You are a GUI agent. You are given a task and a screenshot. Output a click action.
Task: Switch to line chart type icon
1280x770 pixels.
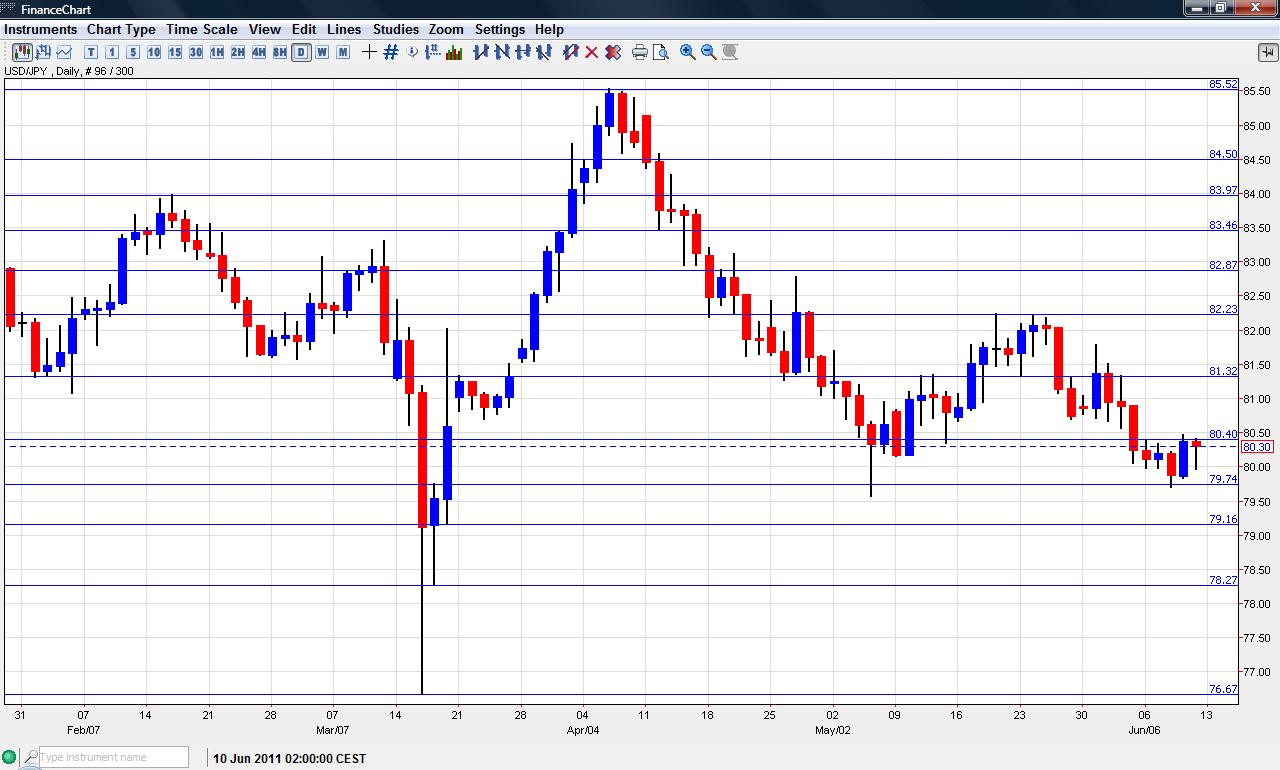[64, 52]
